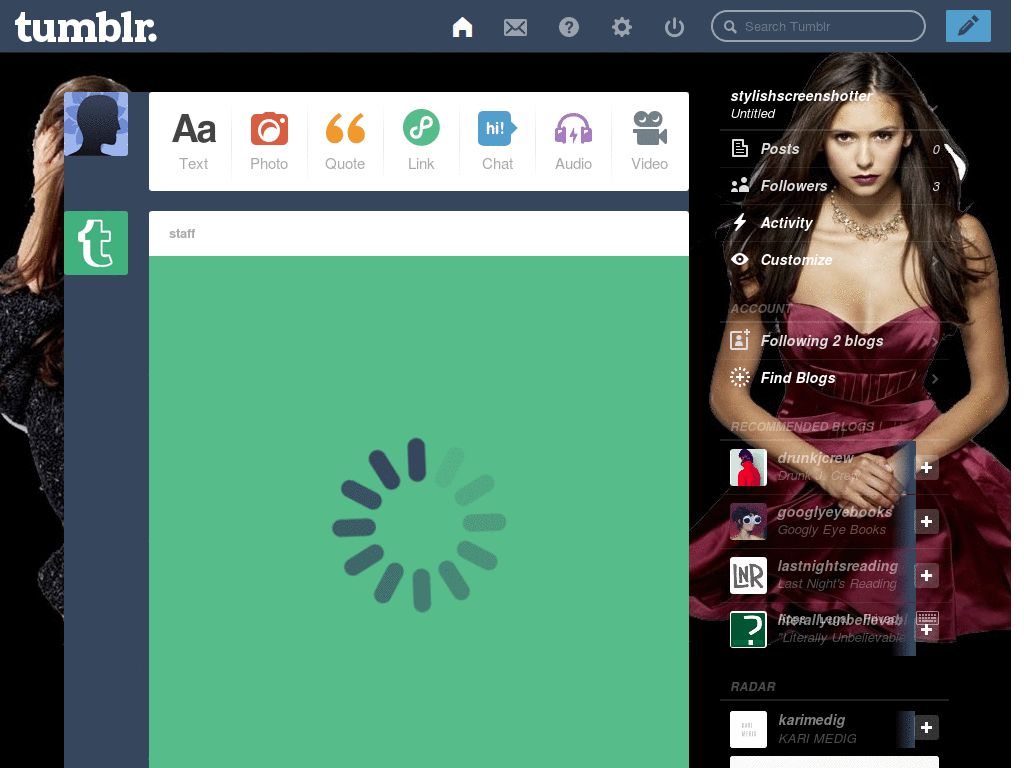This screenshot has height=768, width=1024.
Task: Click the blue pencil compose button
Action: 968,26
